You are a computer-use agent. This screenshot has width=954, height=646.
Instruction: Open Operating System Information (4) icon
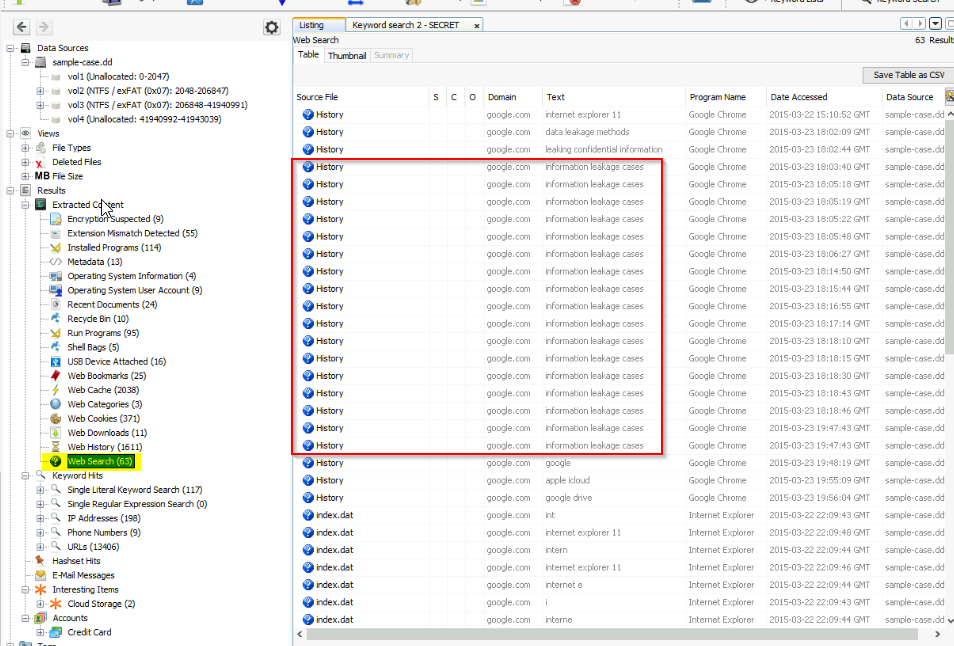point(55,276)
